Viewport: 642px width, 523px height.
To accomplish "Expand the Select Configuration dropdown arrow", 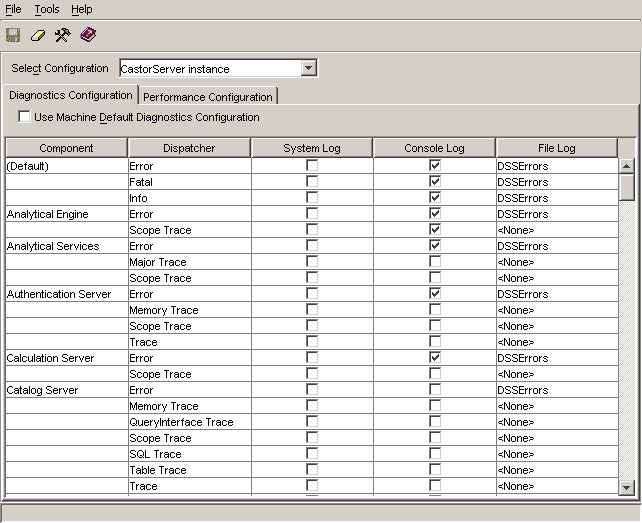I will click(308, 69).
